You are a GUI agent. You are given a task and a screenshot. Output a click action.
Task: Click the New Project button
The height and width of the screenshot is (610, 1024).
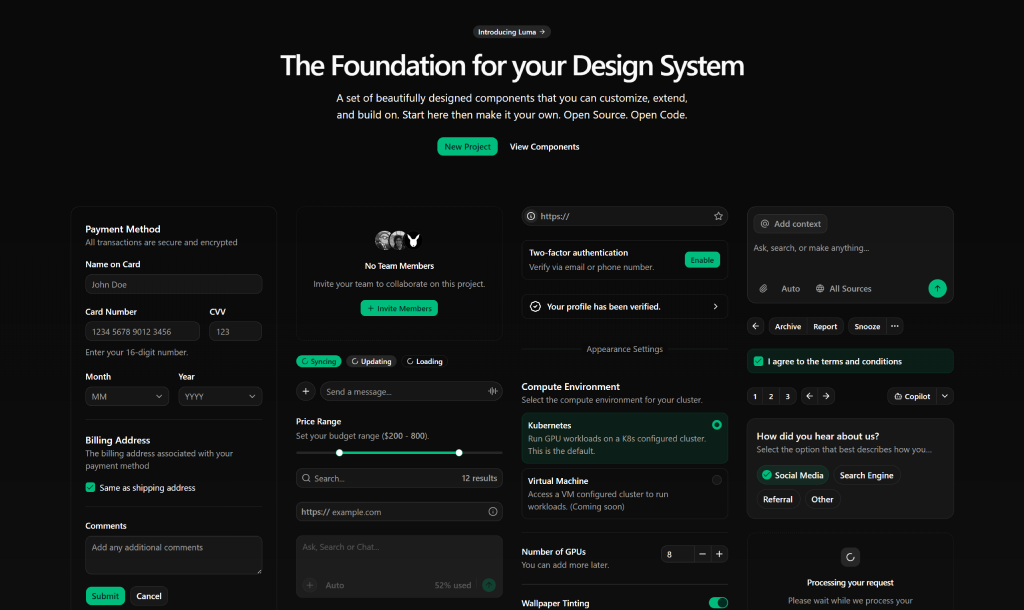467,146
